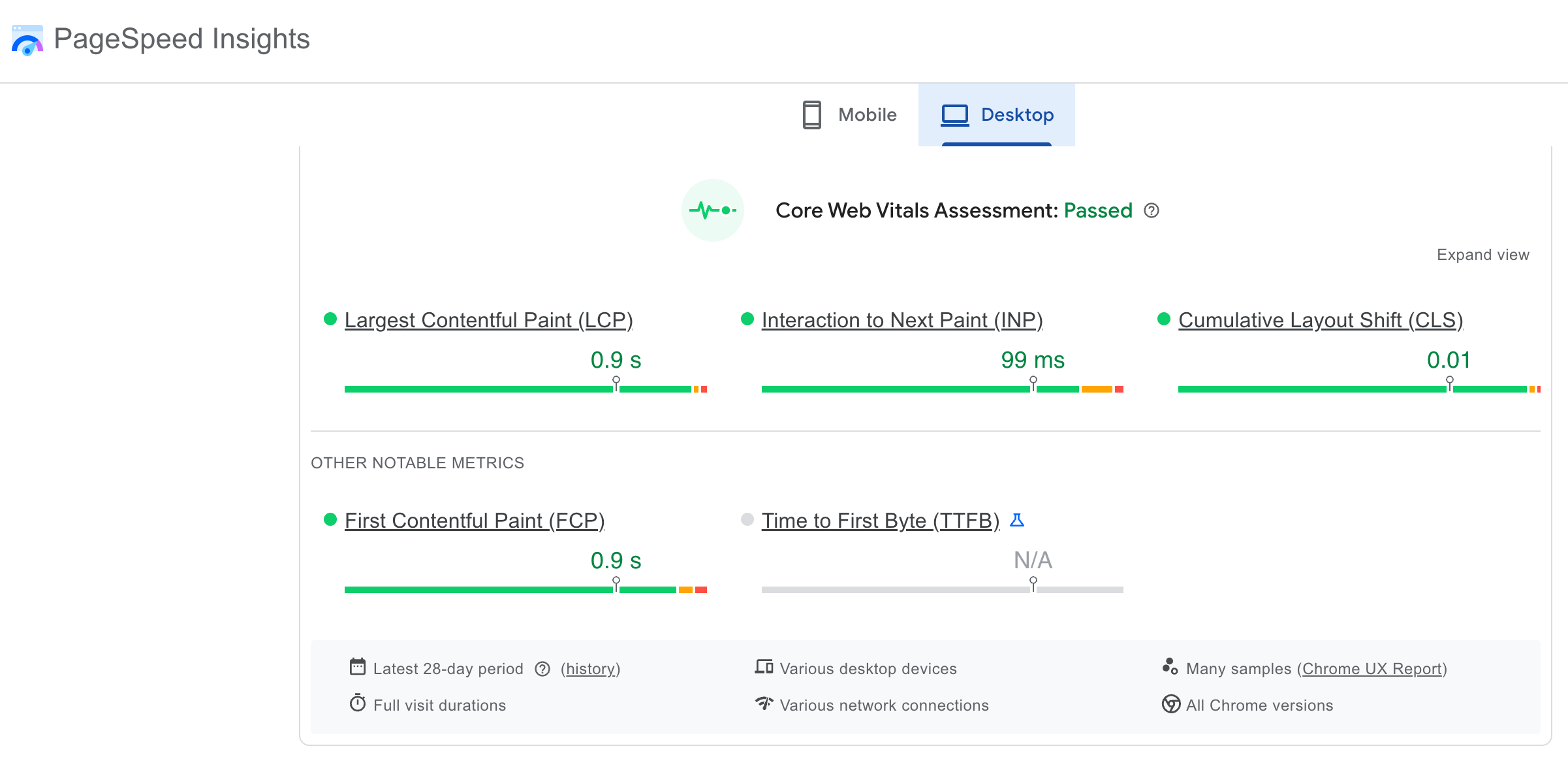The width and height of the screenshot is (1568, 759).
Task: Click the stopwatch icon beside Full visit durations
Action: [358, 703]
